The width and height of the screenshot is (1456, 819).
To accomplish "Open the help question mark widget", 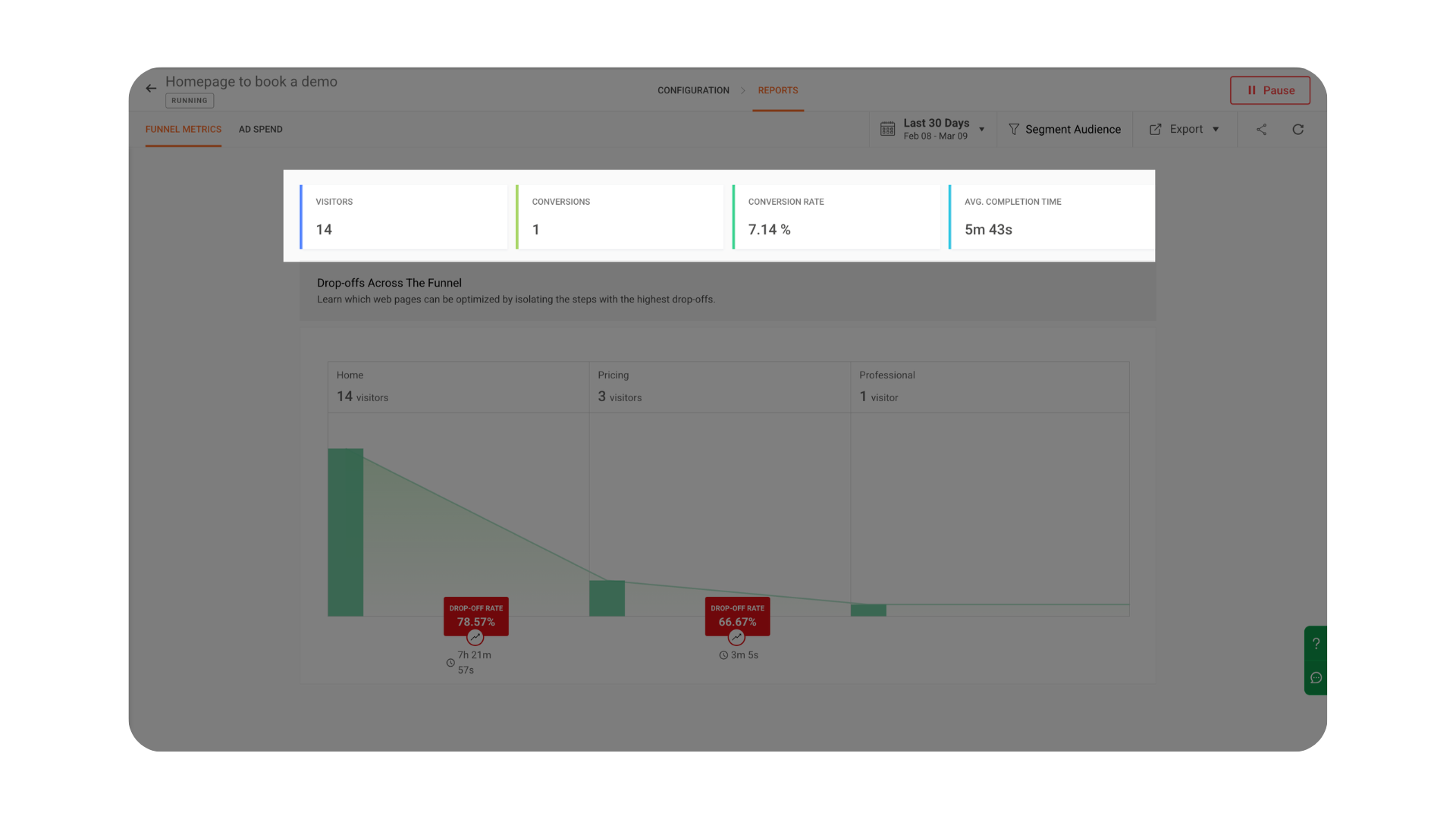I will [1316, 643].
